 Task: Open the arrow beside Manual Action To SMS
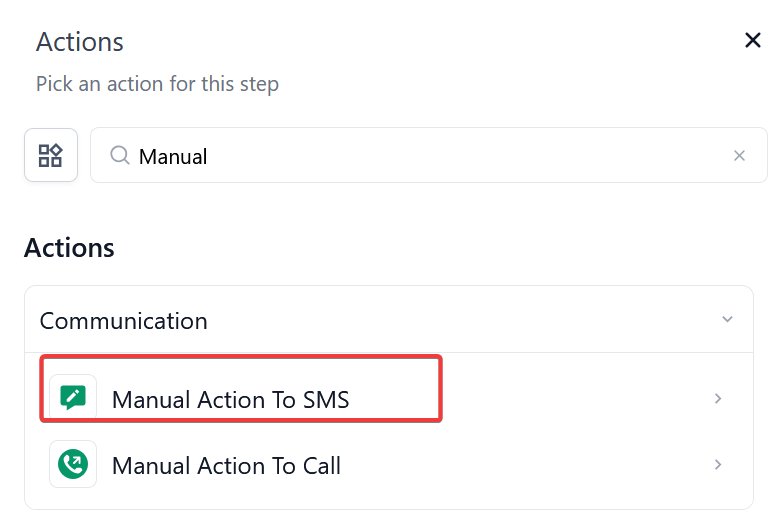point(718,399)
